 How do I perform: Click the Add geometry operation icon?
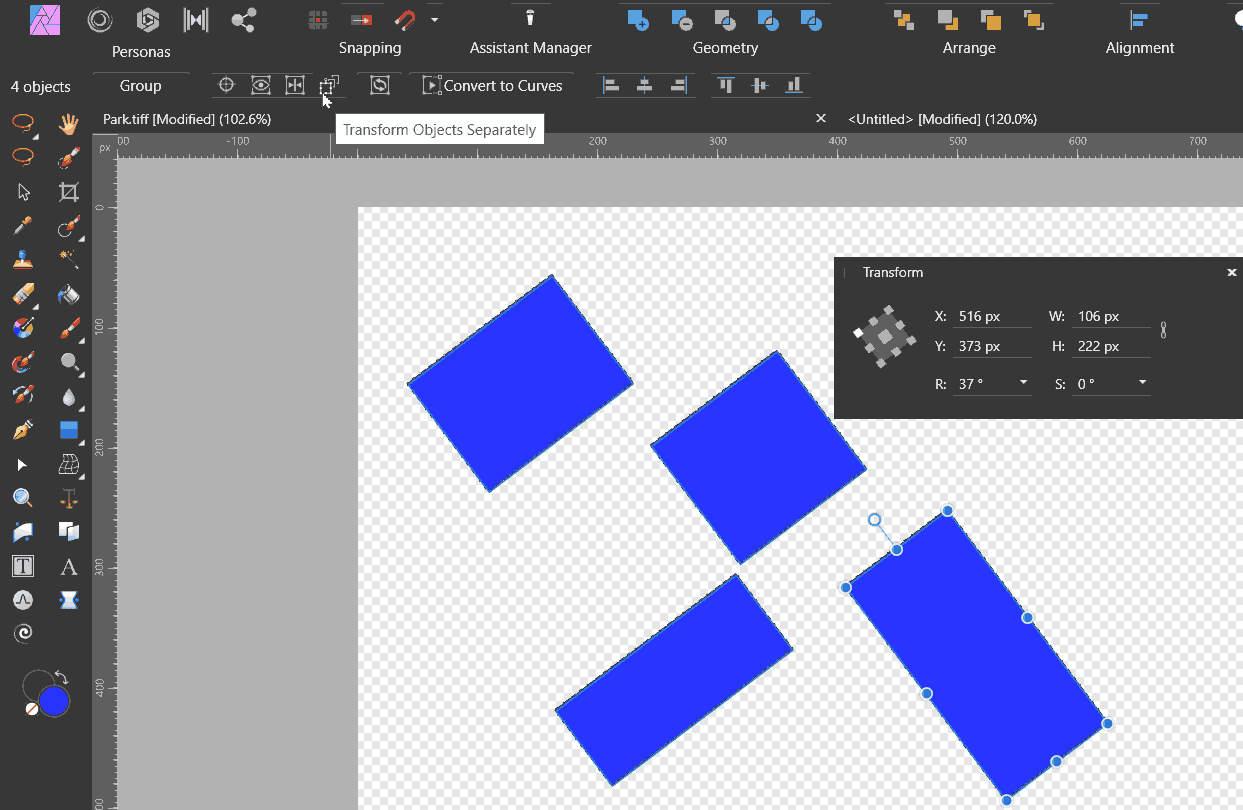[x=638, y=19]
